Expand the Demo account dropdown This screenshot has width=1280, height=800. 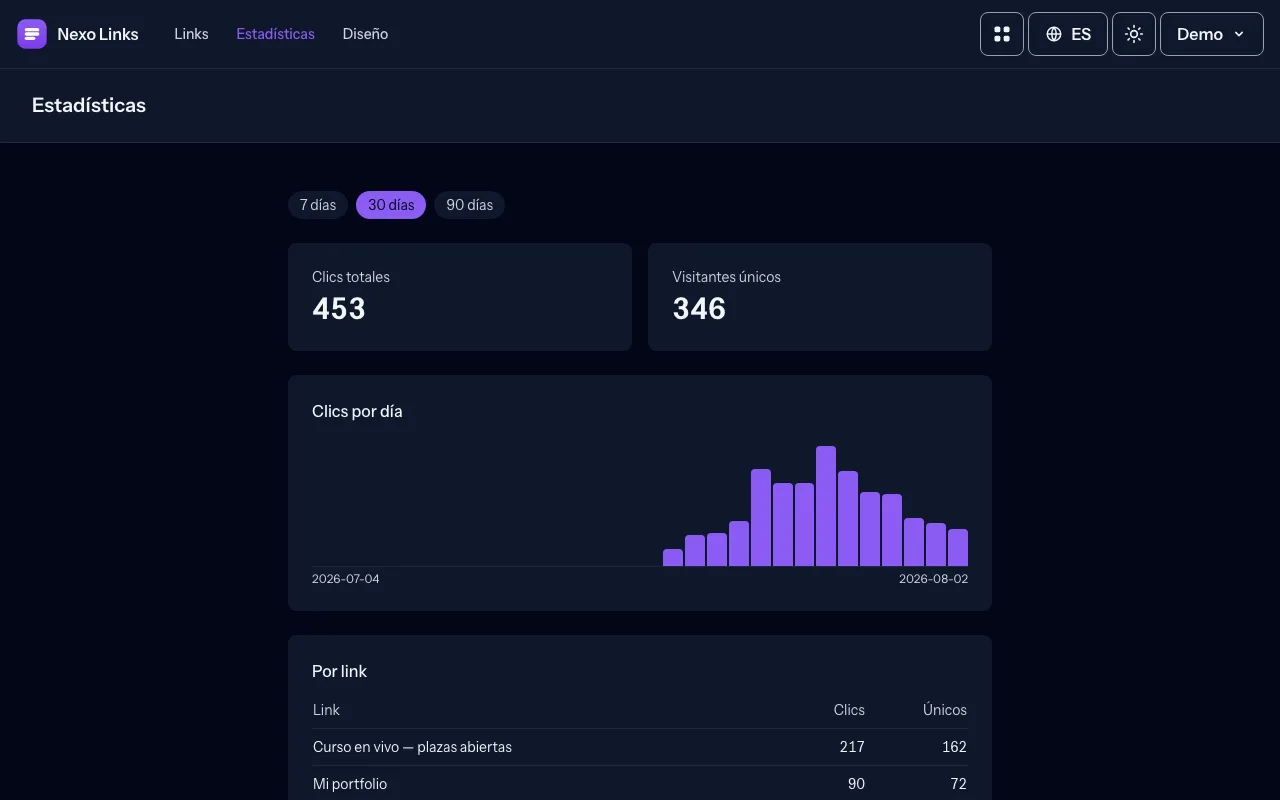1212,34
